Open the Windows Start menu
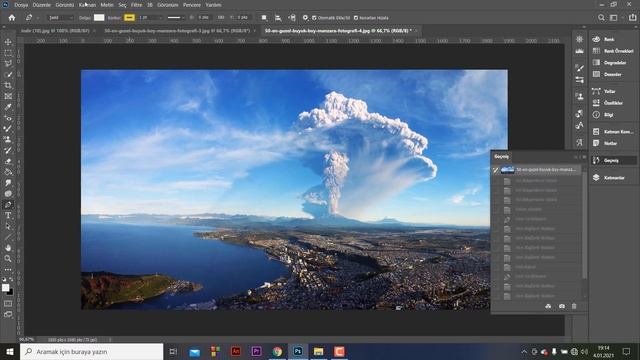The height and width of the screenshot is (360, 640). pos(10,351)
